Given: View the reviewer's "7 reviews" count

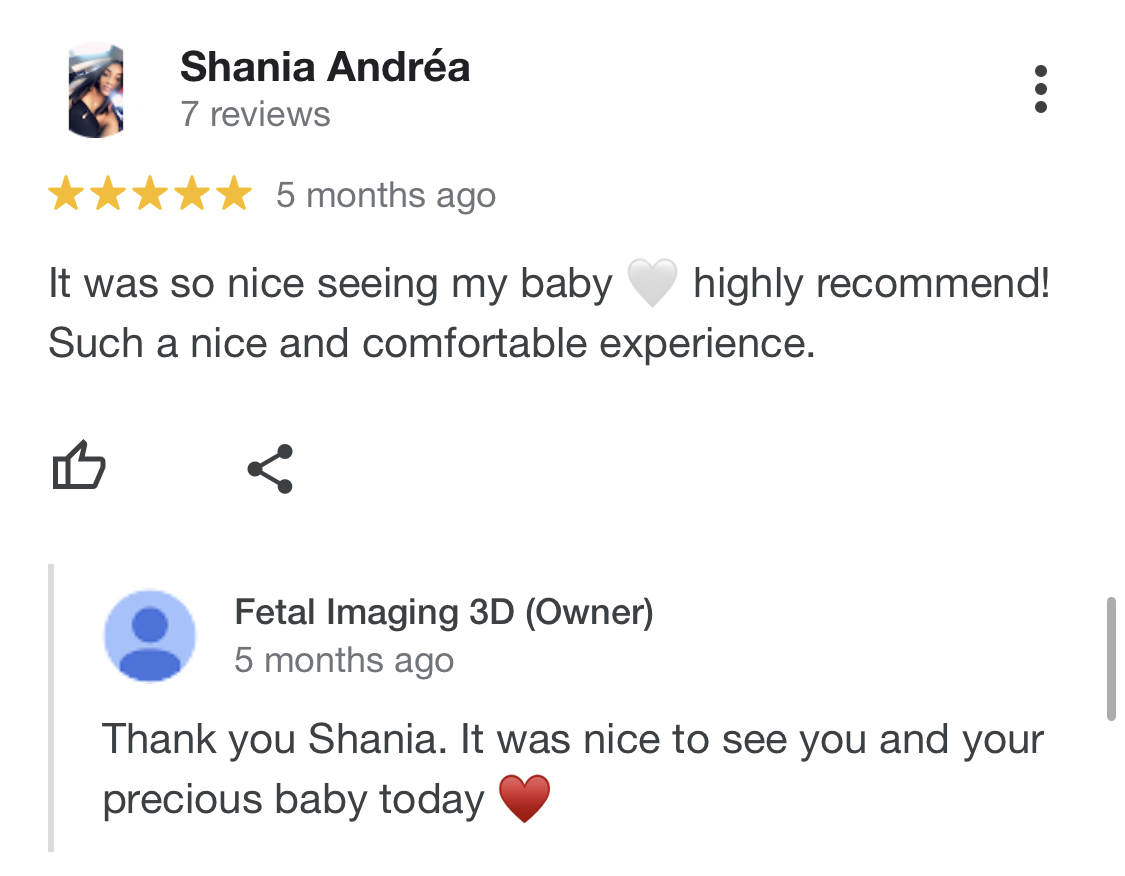Looking at the screenshot, I should (255, 114).
